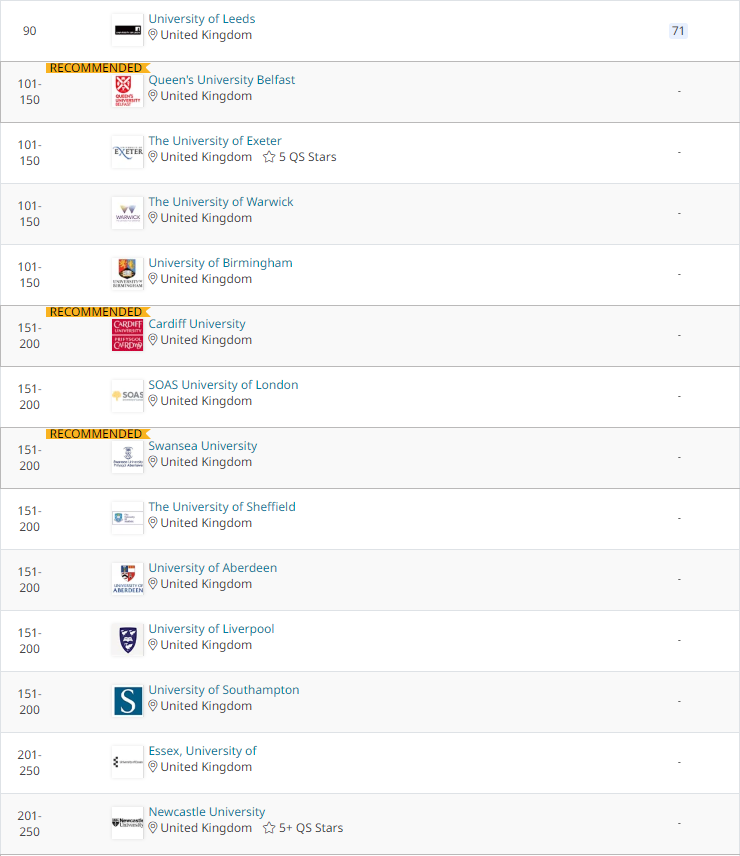The image size is (740, 856).
Task: Click the University of Aberdeen logo
Action: (127, 579)
